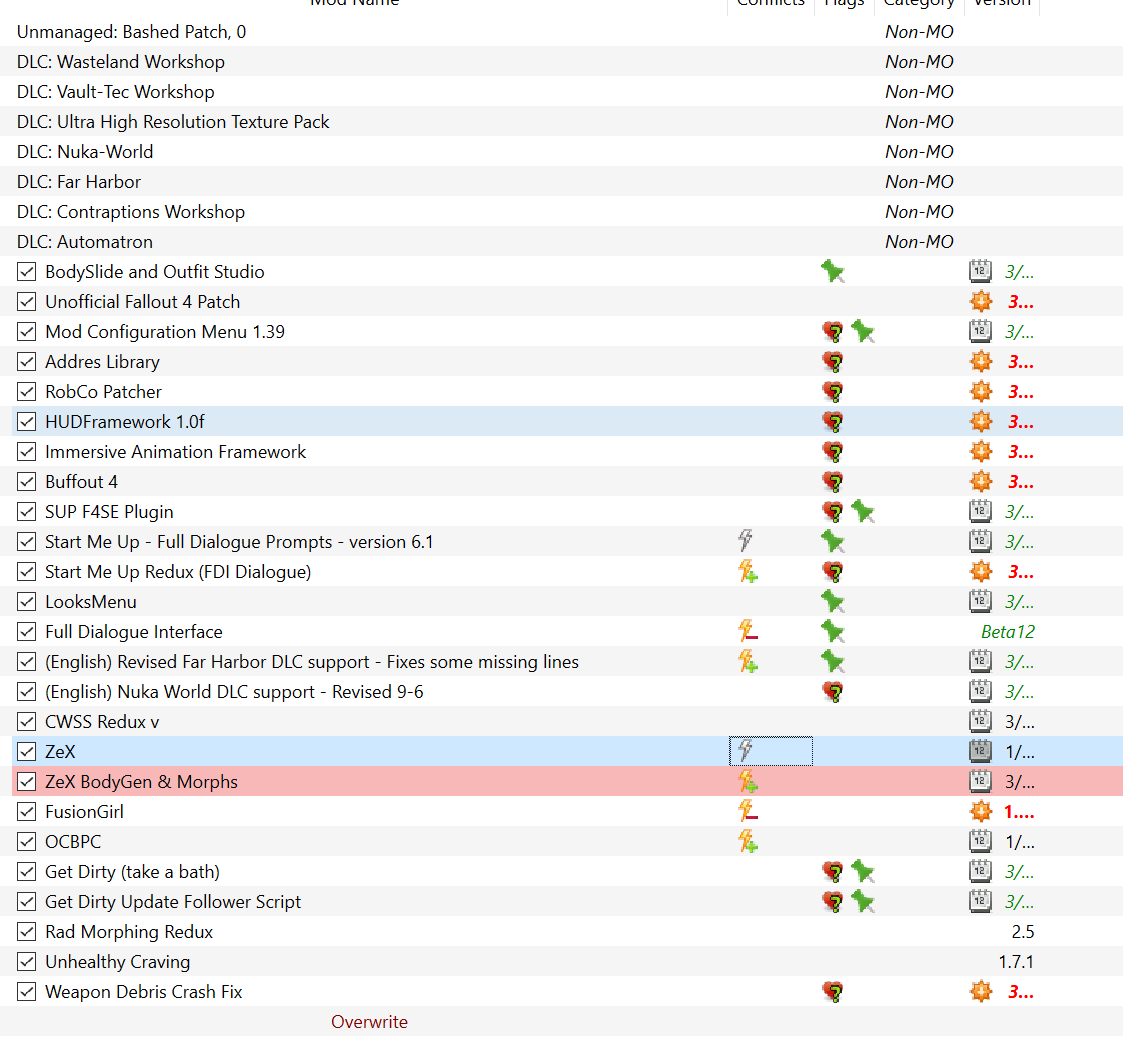Image resolution: width=1123 pixels, height=1049 pixels.
Task: Click the grey lightning conflict icon on Start Me Up Full Dialogue row
Action: coord(746,541)
